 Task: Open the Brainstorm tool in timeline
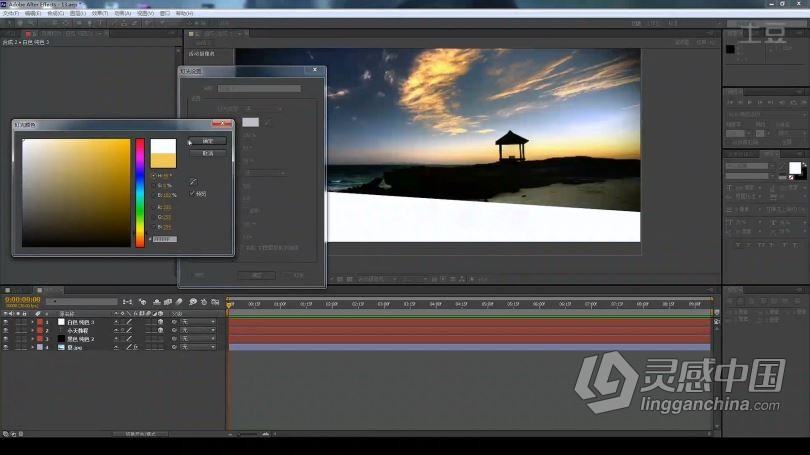pos(193,302)
